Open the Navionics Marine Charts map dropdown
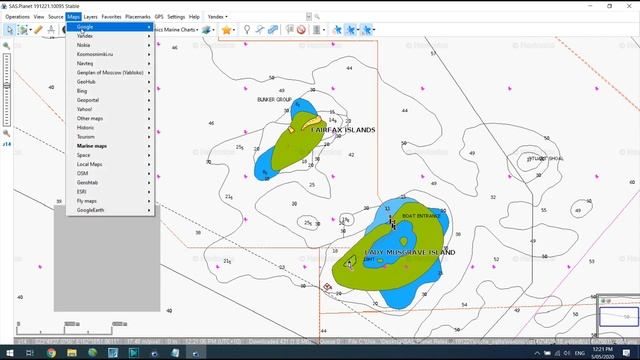Viewport: 640px width, 360px height. 176,30
